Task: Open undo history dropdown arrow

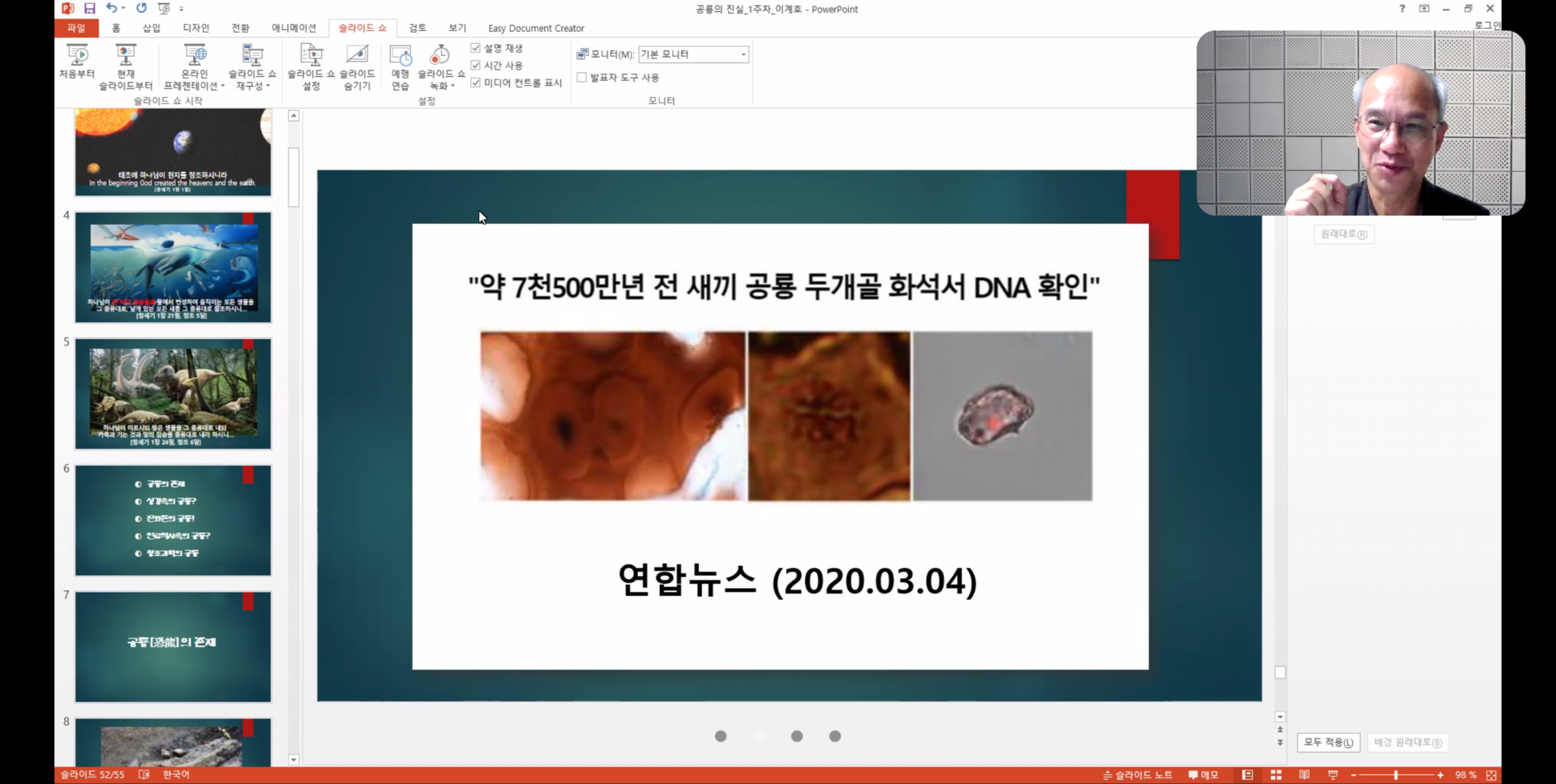Action: (123, 9)
